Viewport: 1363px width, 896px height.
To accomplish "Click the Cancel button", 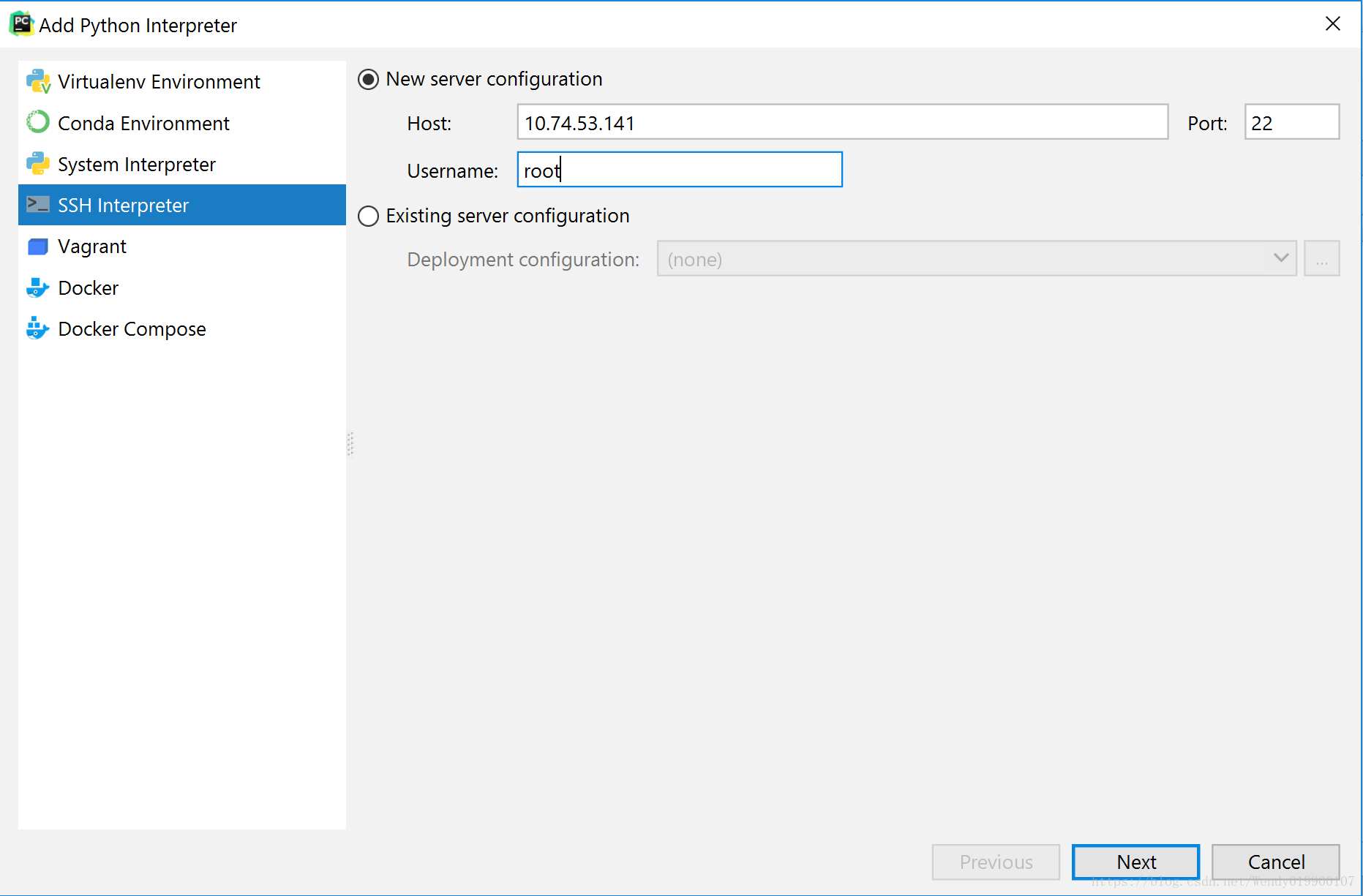I will (1276, 862).
